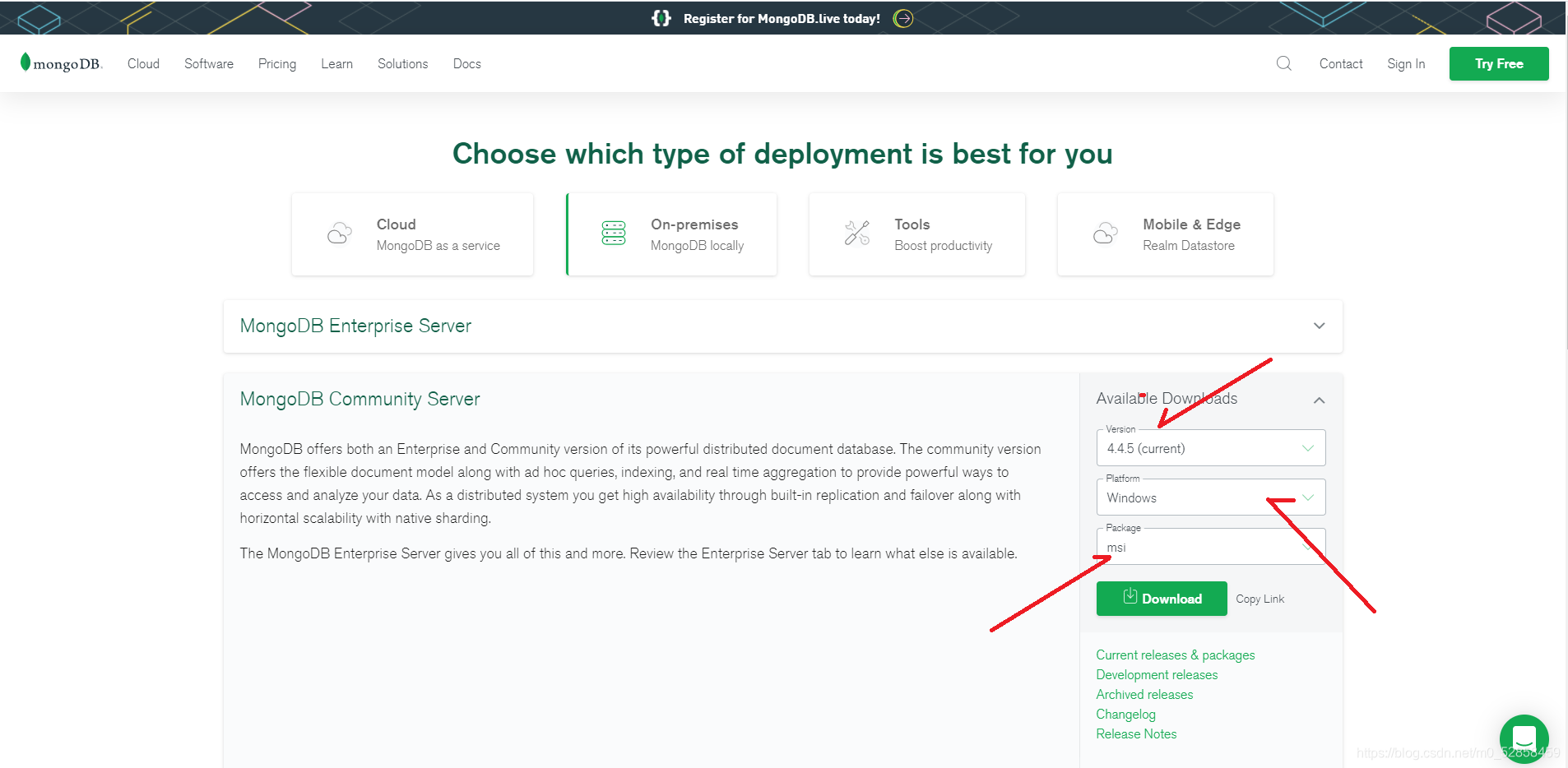Screen dimensions: 1568x768
Task: Open the Docs menu item
Action: point(467,63)
